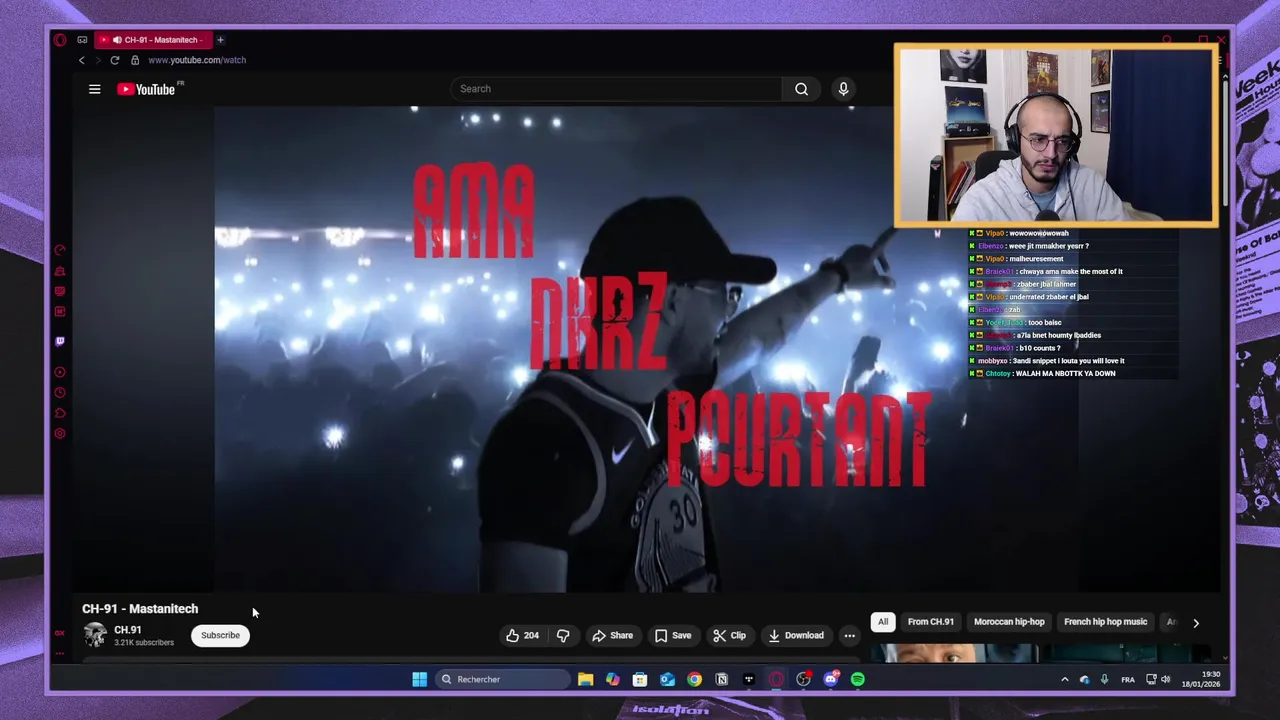Open Opera GX from the taskbar

click(x=776, y=679)
